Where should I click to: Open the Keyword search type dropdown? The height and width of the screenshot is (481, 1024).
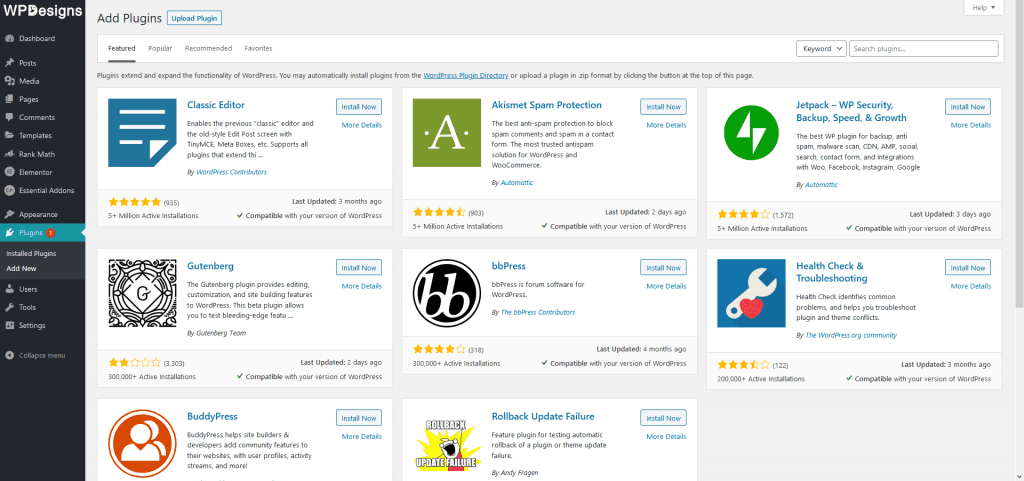click(x=821, y=48)
